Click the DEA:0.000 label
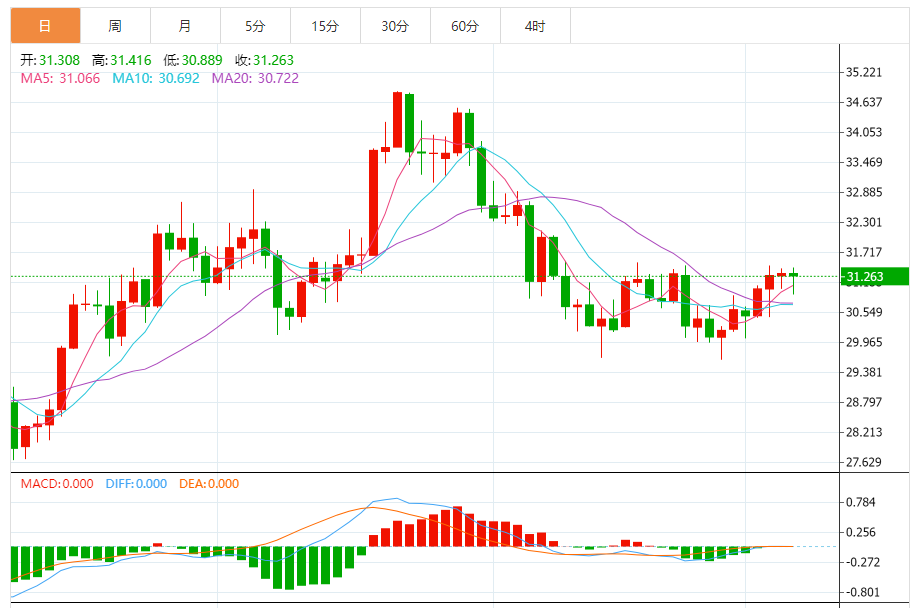914x608 pixels. pos(209,484)
